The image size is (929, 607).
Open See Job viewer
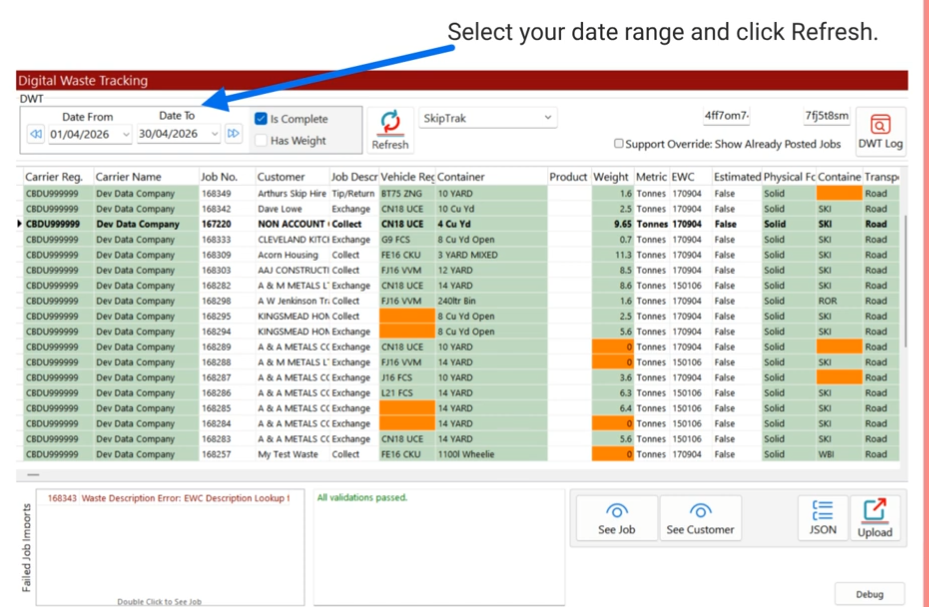point(616,518)
